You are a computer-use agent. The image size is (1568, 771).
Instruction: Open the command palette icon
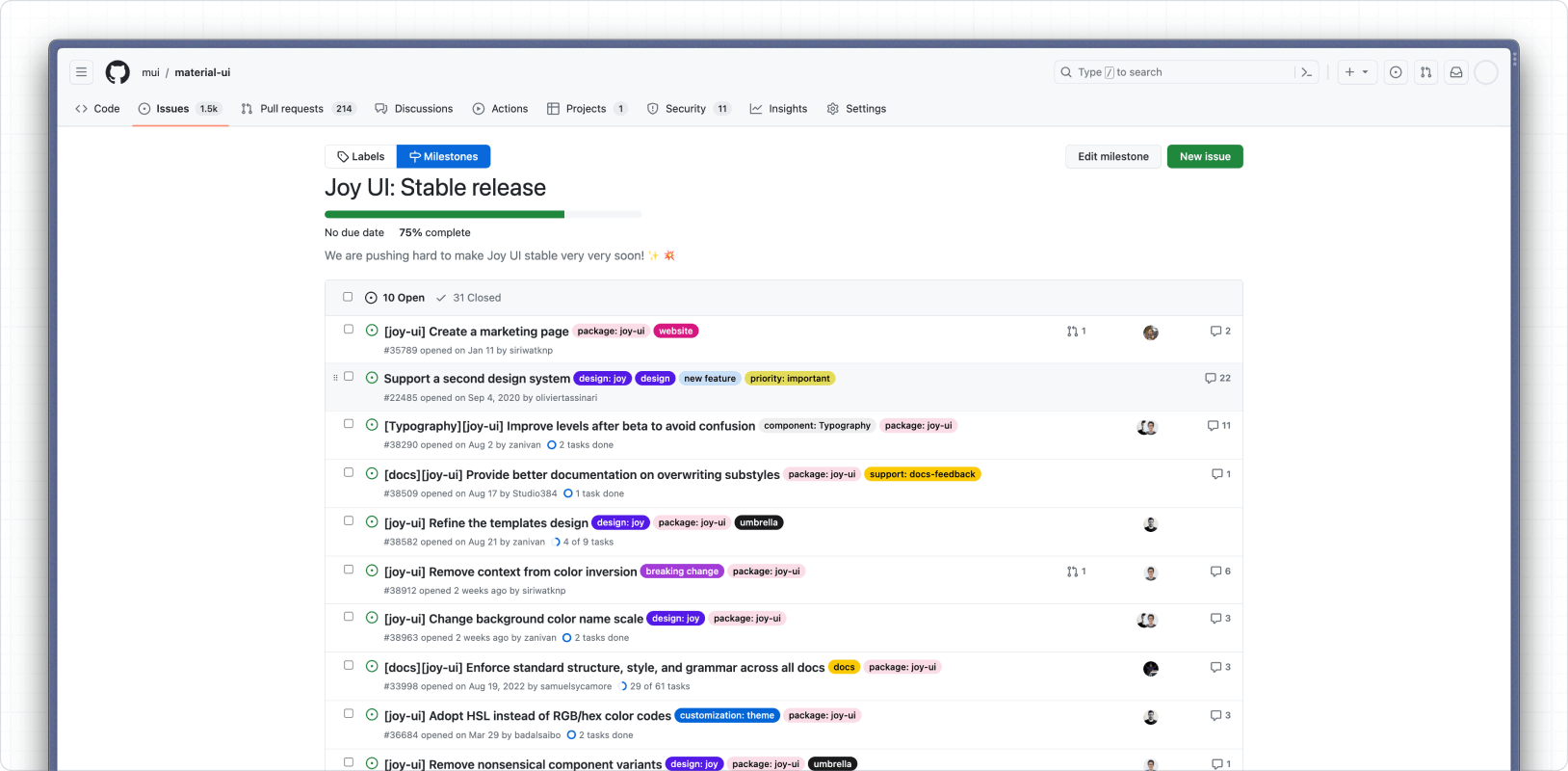tap(1307, 72)
